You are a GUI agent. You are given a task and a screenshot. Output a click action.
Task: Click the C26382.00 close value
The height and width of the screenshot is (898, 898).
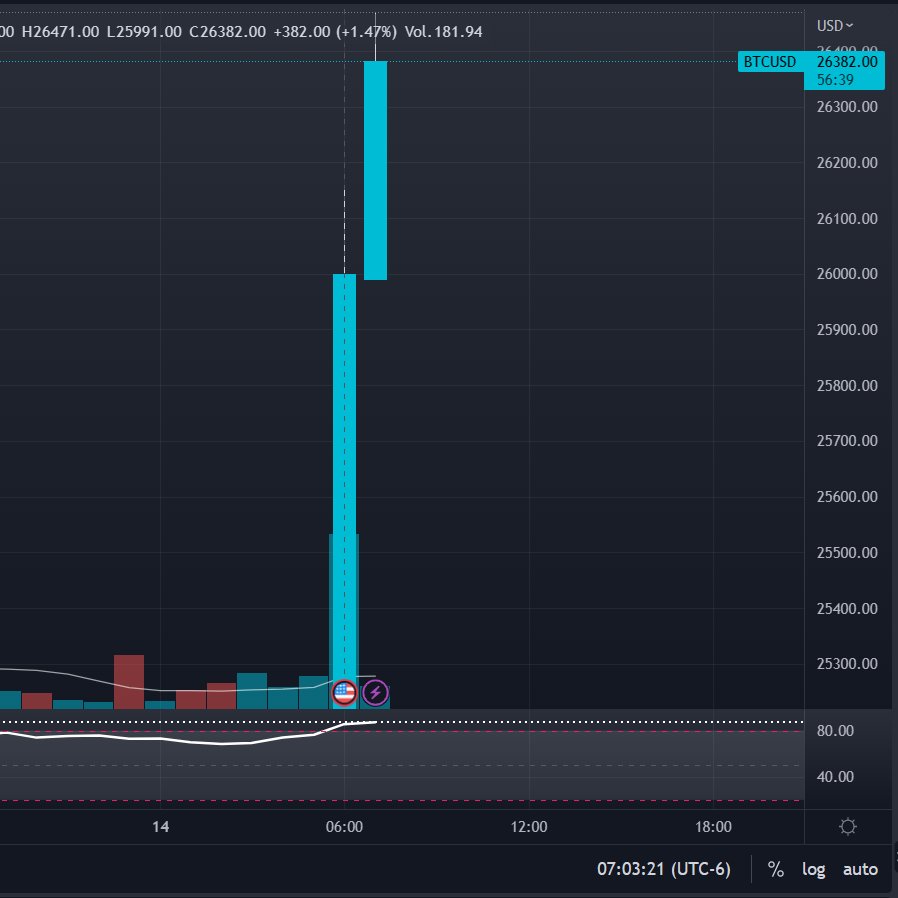point(227,31)
